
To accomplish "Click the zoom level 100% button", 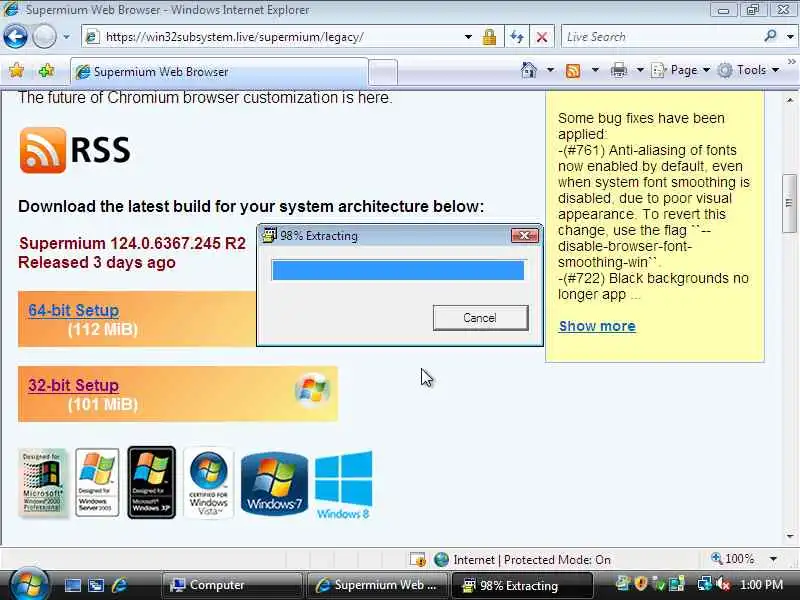I will pos(733,559).
